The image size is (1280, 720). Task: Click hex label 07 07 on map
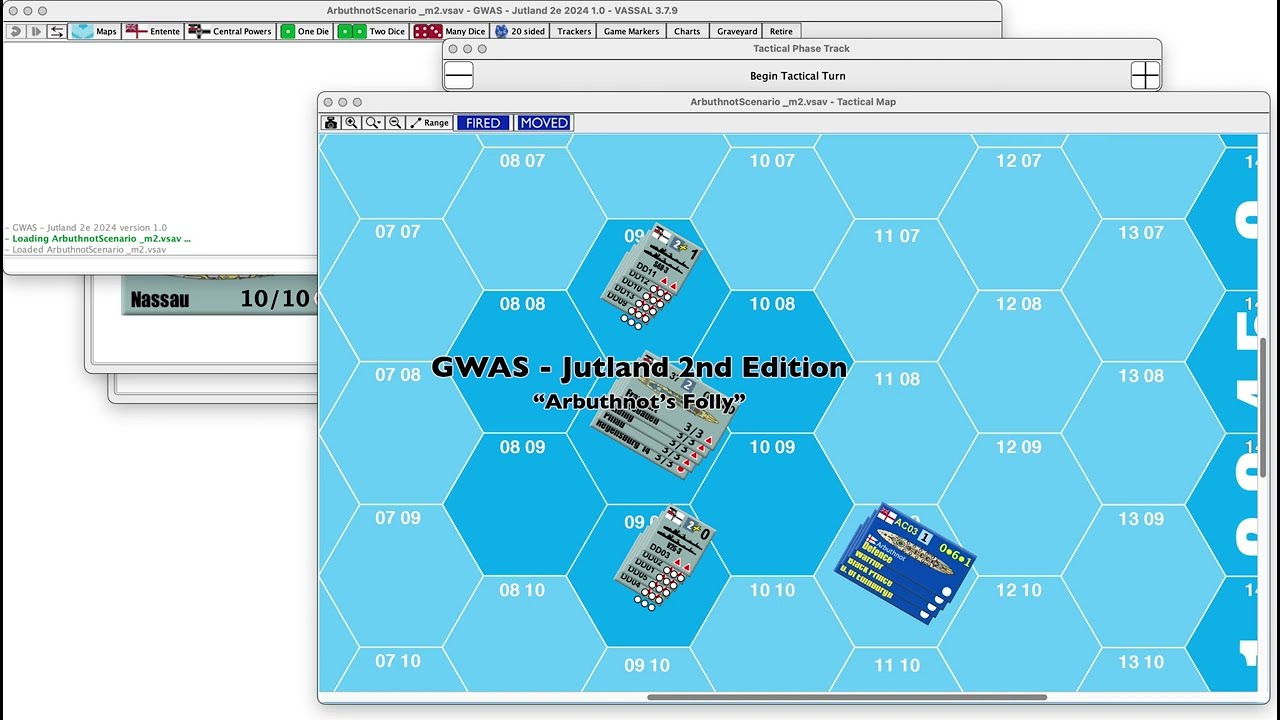(398, 232)
